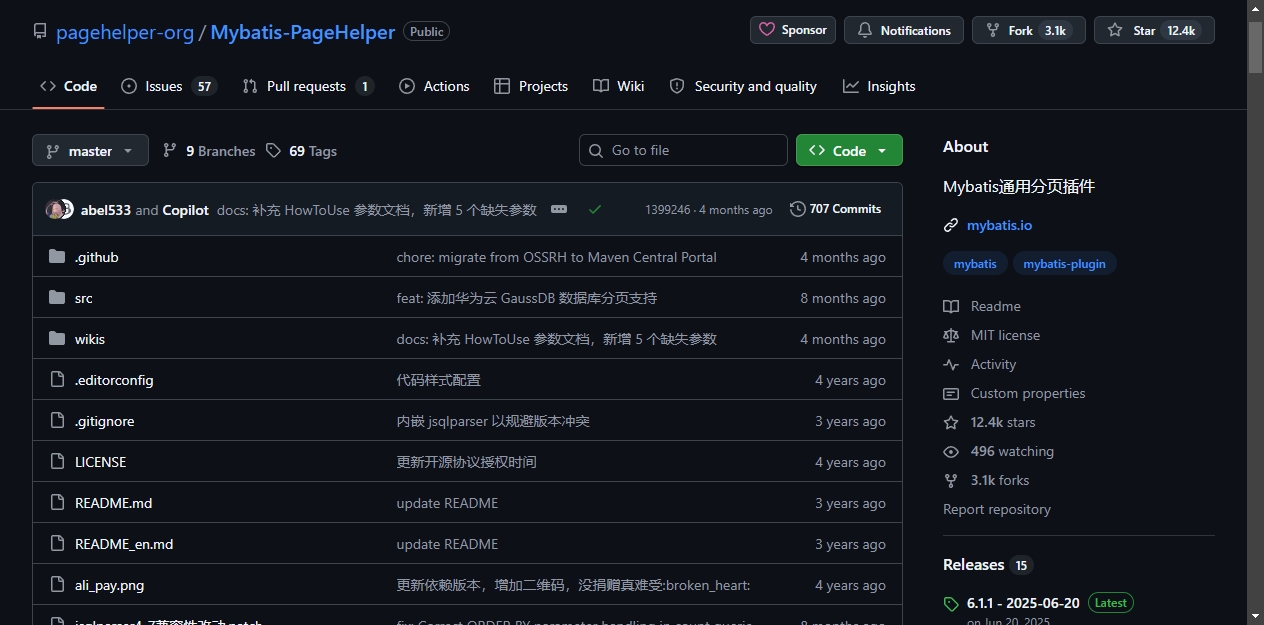Click the README.md file icon
The image size is (1264, 625).
coord(57,503)
